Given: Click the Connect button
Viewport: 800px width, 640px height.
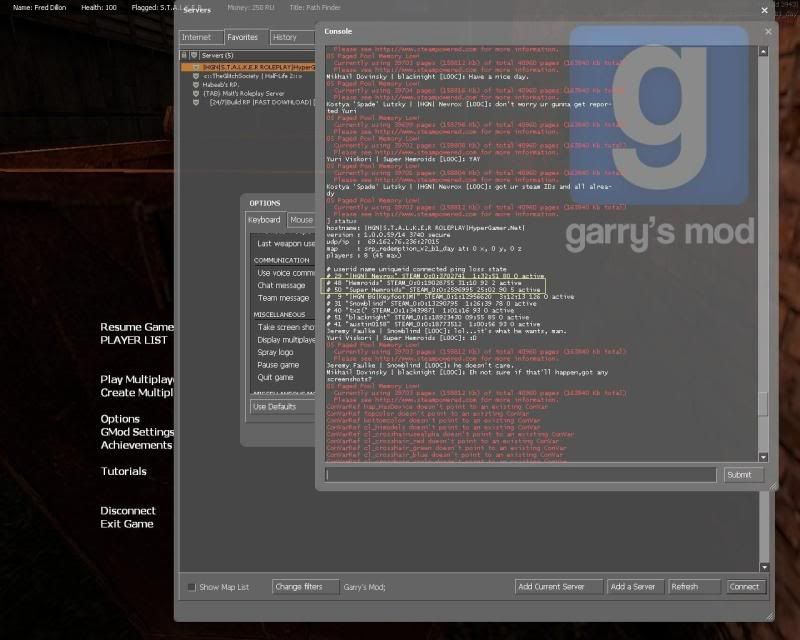Looking at the screenshot, I should [746, 587].
